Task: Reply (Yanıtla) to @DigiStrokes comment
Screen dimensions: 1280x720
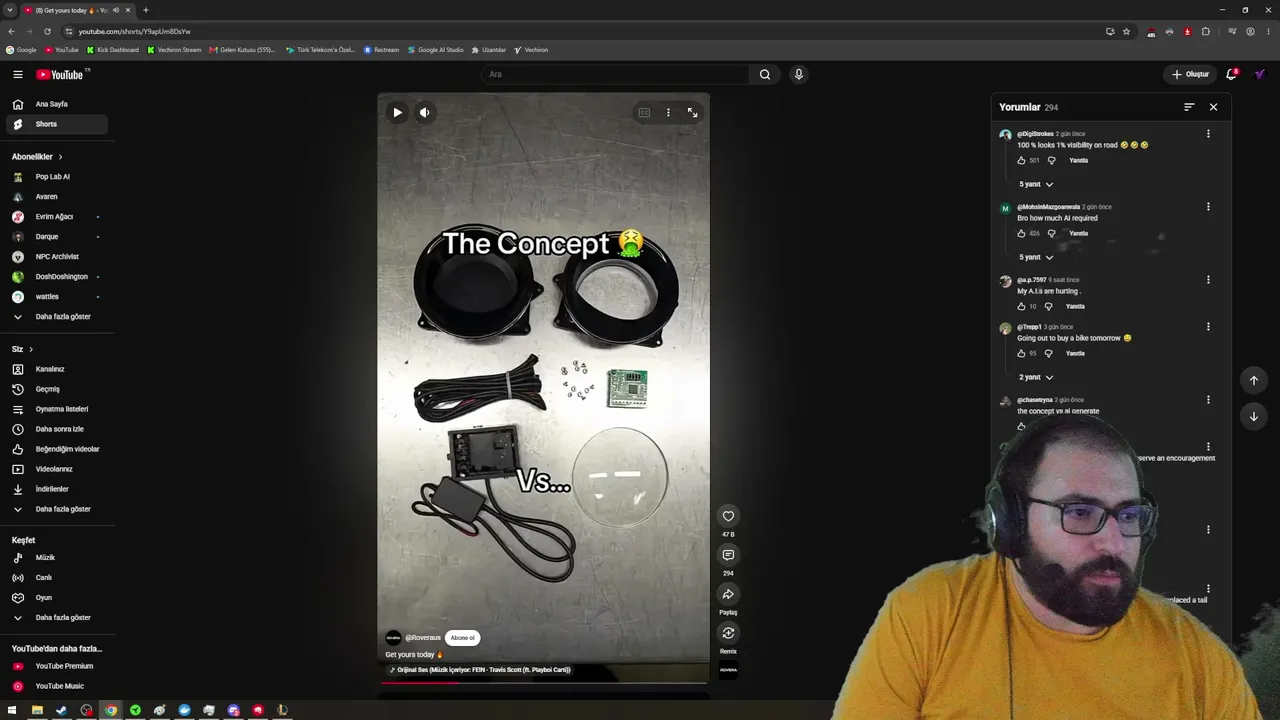Action: [x=1078, y=160]
